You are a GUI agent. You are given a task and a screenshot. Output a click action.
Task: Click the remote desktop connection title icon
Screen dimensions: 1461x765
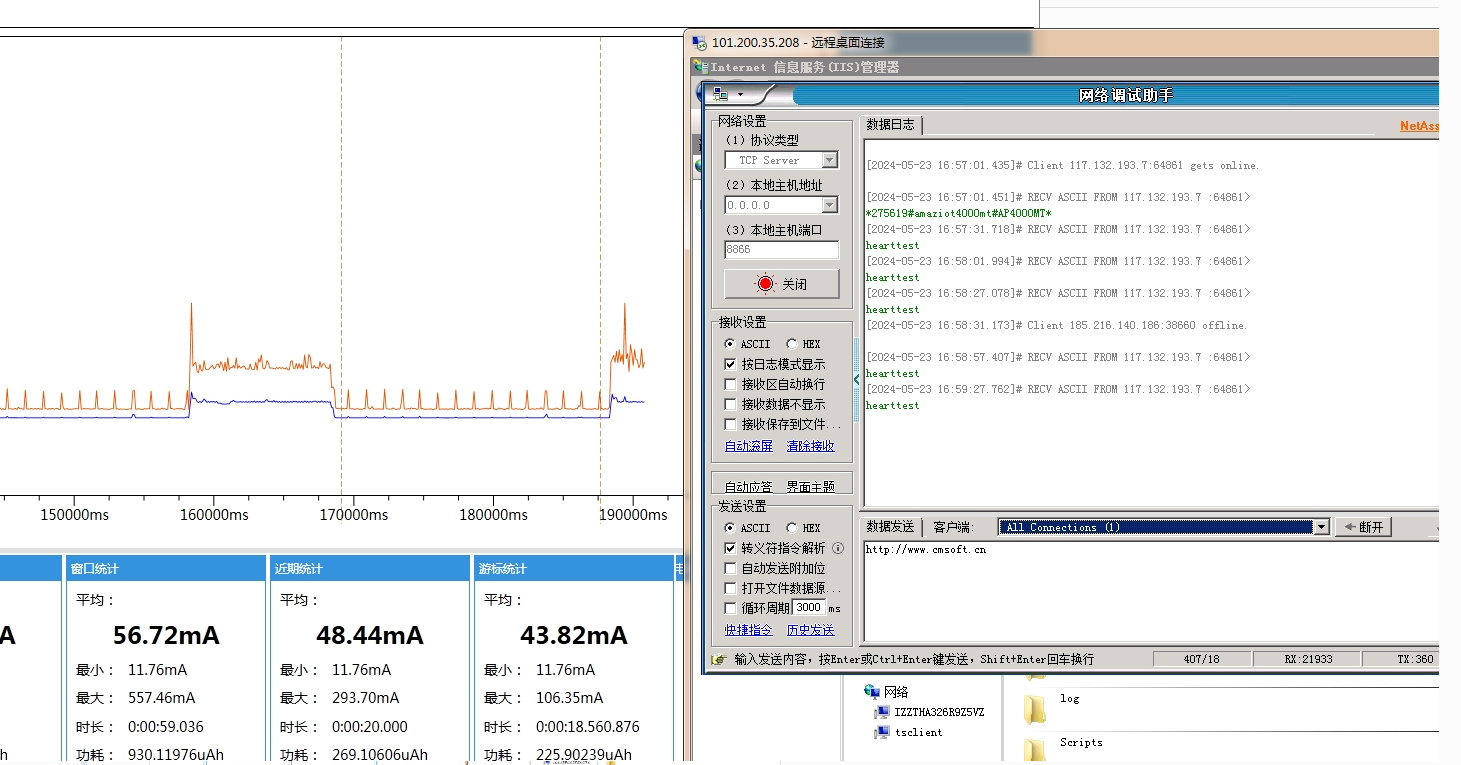(x=699, y=42)
